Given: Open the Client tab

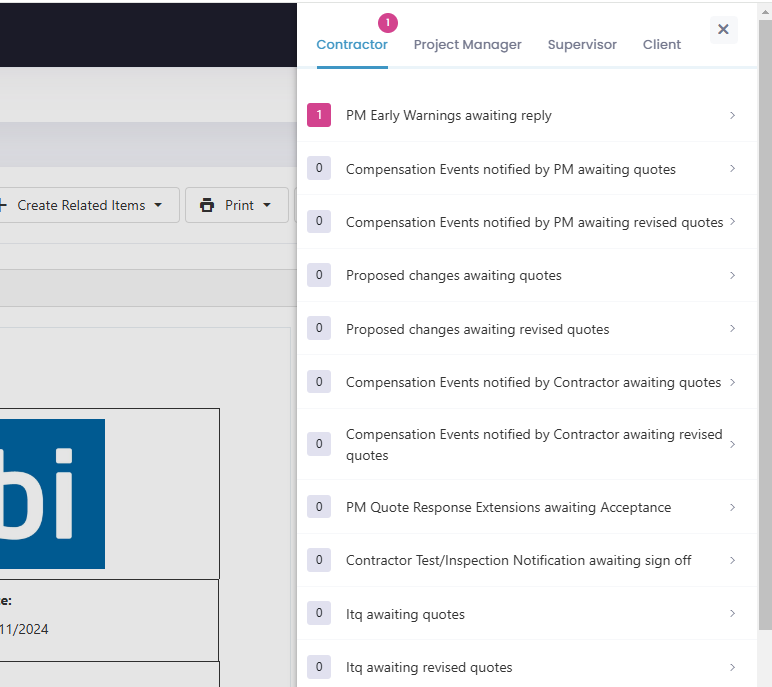Looking at the screenshot, I should pos(662,44).
